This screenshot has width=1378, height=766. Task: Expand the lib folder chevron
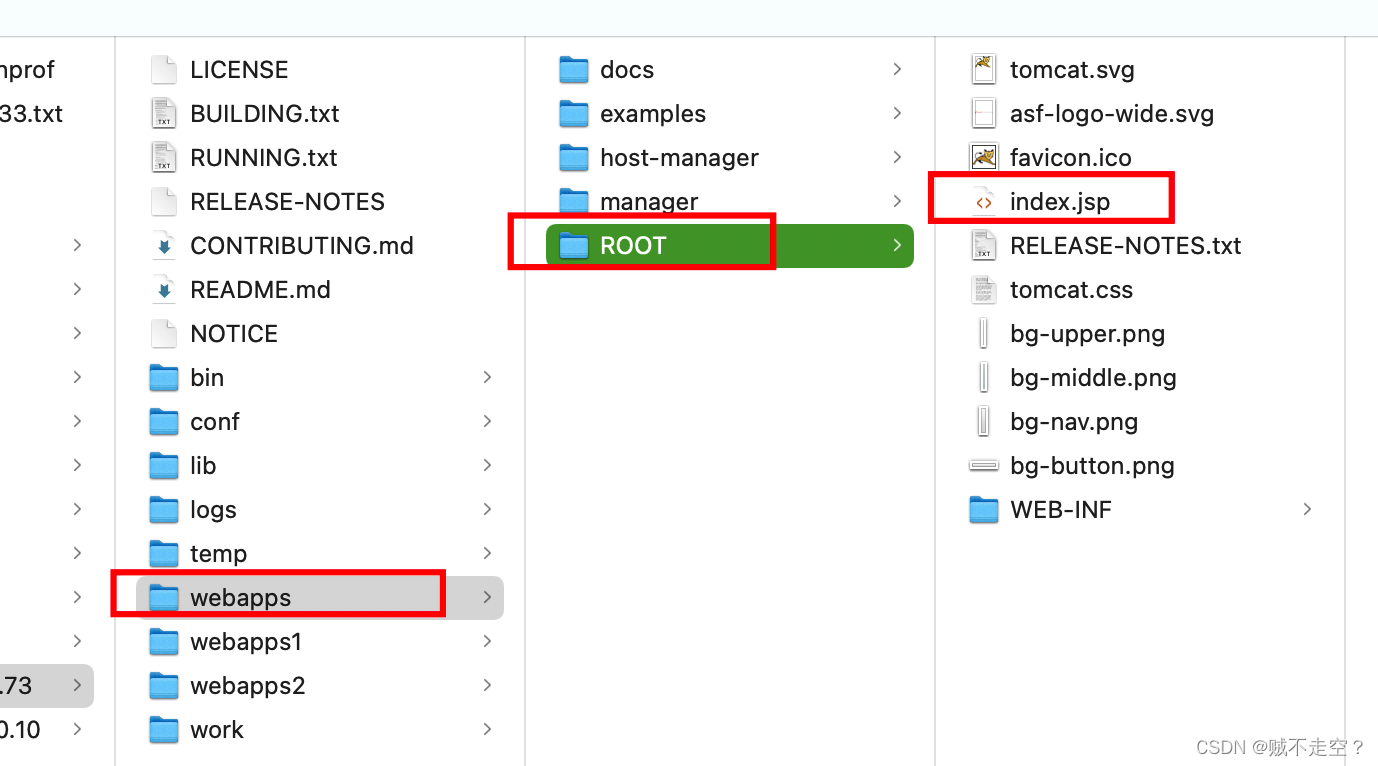tap(487, 465)
